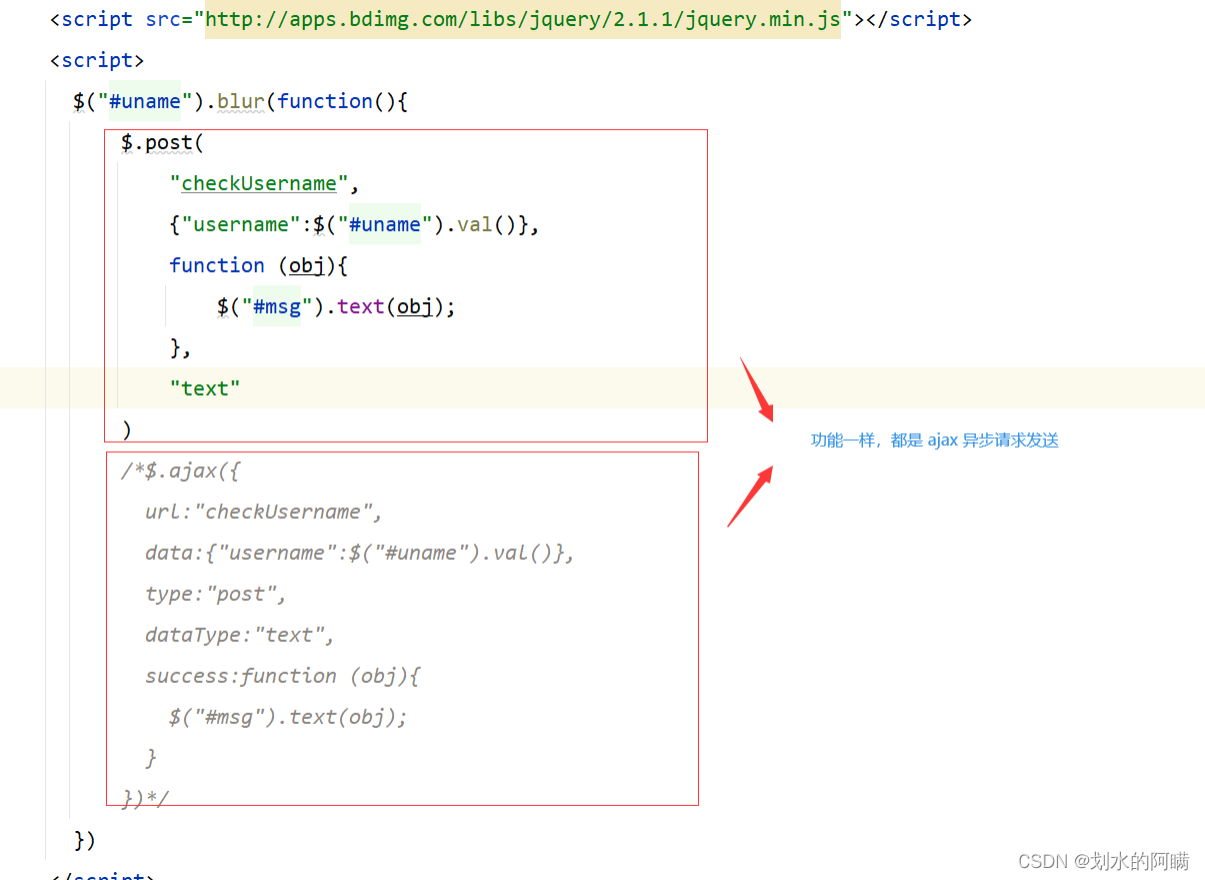
Task: Click the blue annotation text about ajax 异步请求
Action: coord(934,440)
